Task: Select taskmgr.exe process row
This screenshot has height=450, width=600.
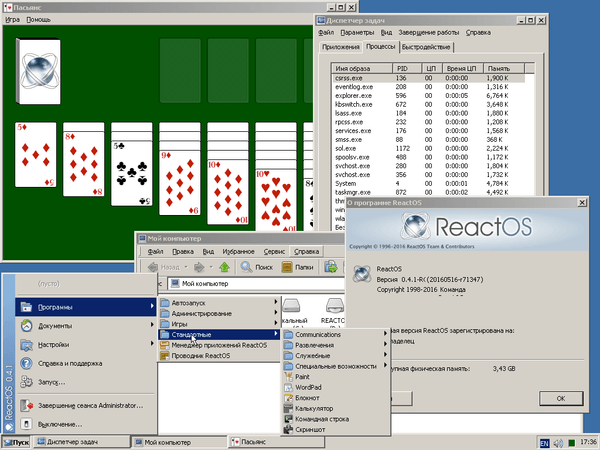Action: point(429,192)
